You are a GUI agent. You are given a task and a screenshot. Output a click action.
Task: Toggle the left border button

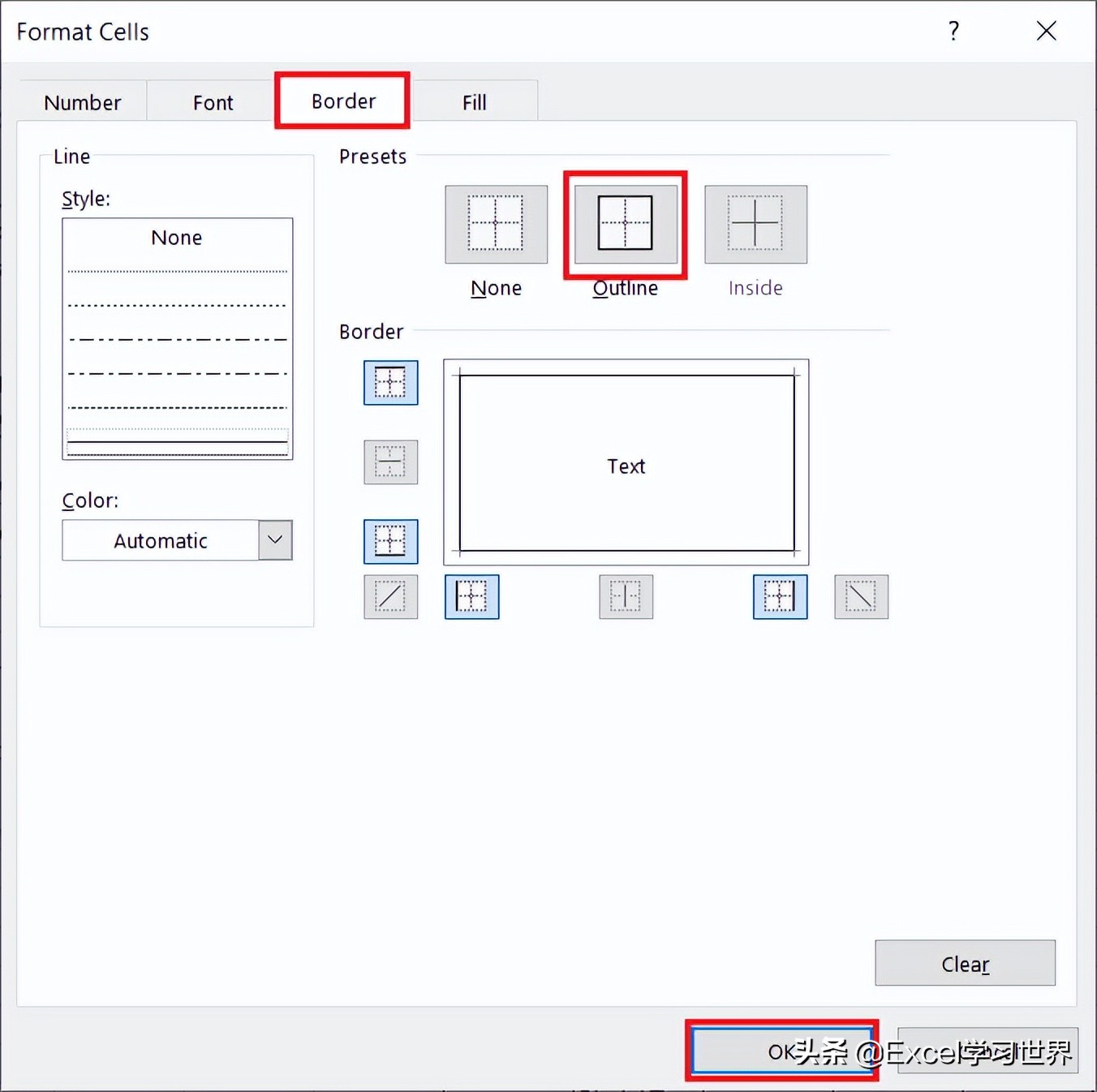click(471, 596)
